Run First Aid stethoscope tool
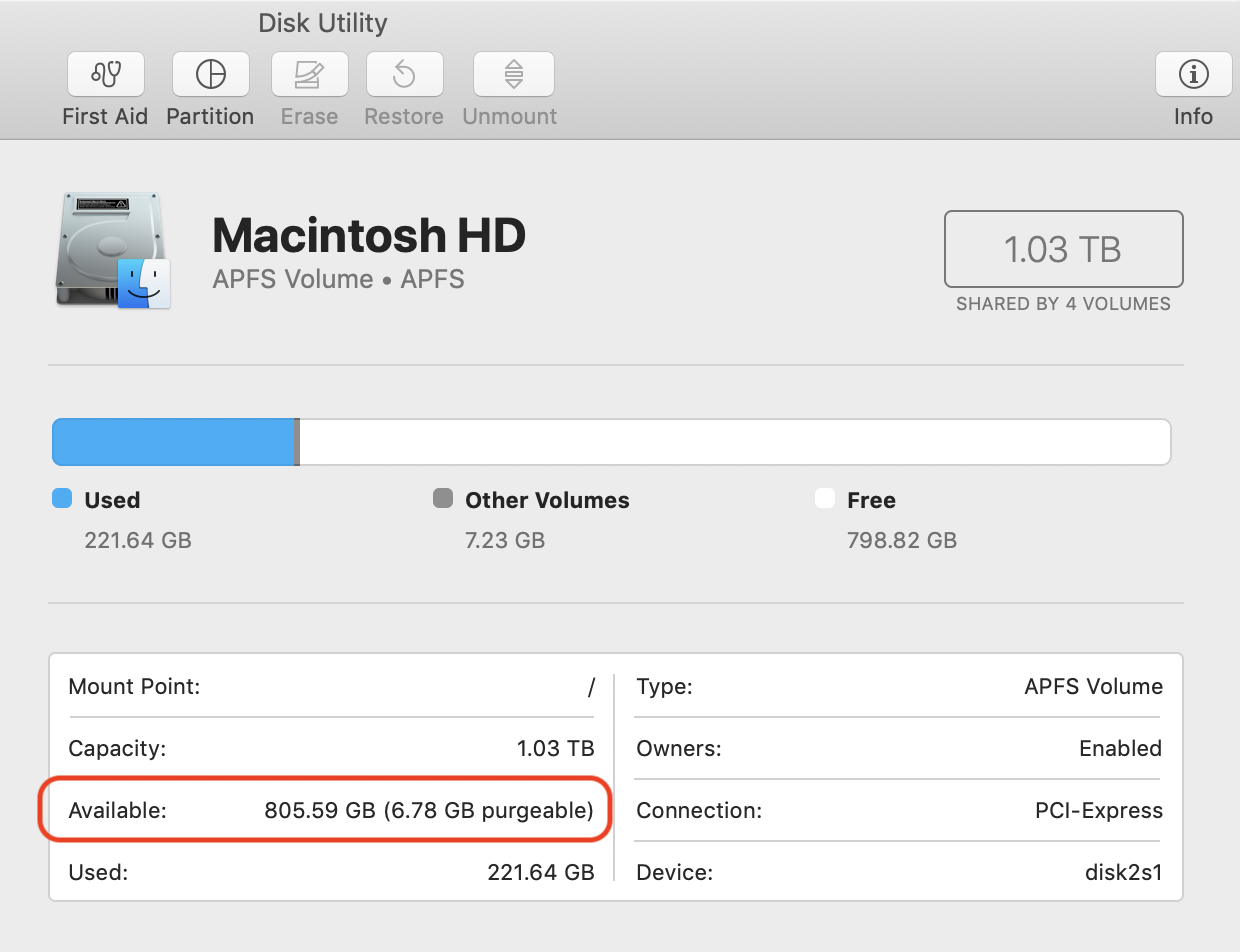This screenshot has height=952, width=1240. 105,74
